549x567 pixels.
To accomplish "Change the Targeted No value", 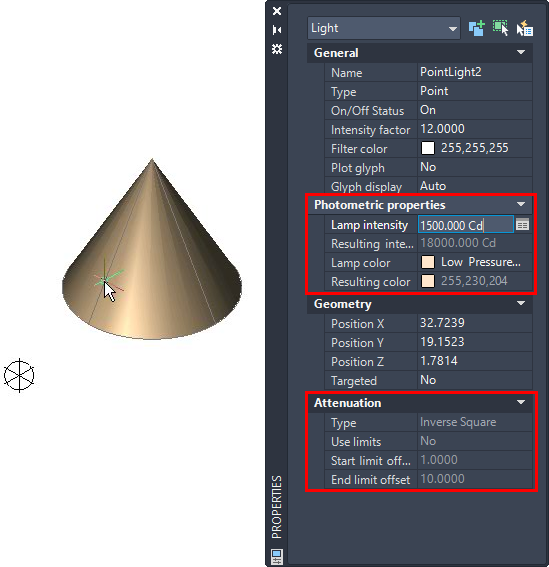I will (x=475, y=380).
